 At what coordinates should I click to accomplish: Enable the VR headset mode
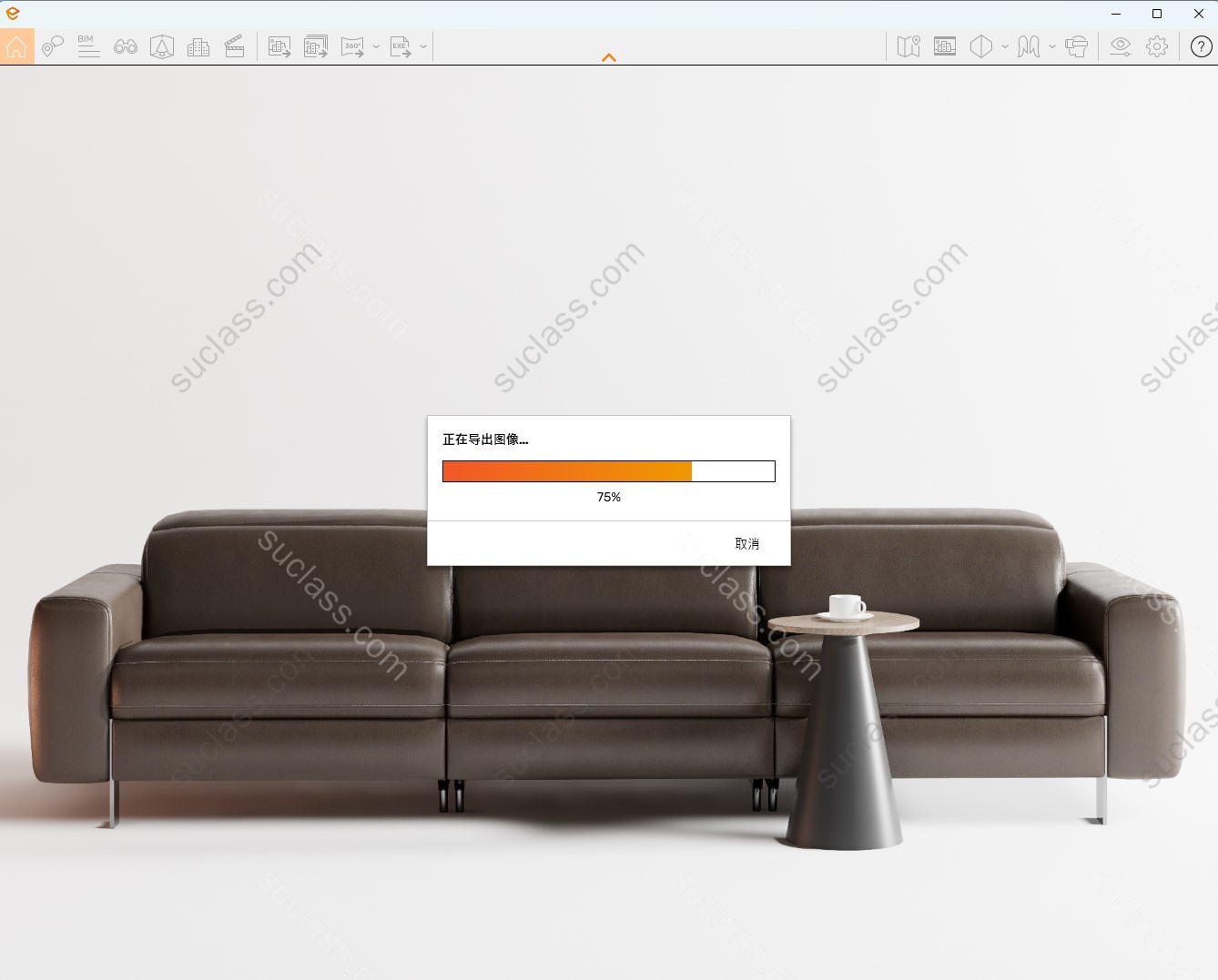point(1076,46)
